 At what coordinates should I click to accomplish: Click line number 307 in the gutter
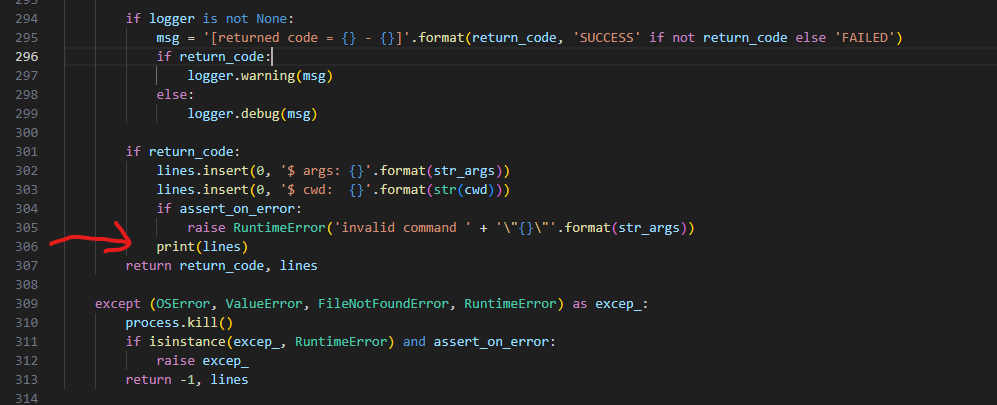(x=27, y=266)
